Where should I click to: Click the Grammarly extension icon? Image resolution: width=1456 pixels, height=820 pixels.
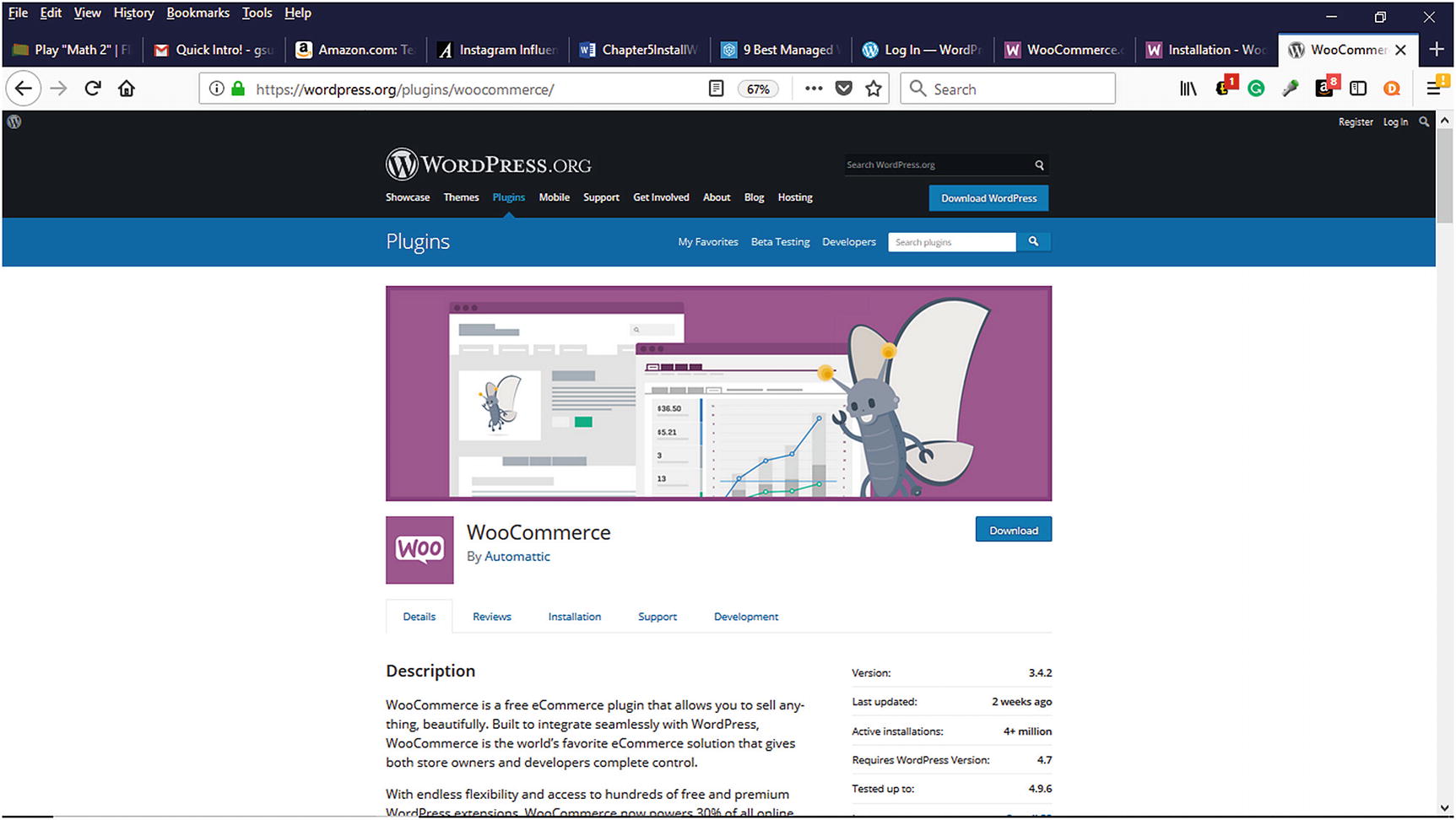tap(1256, 89)
